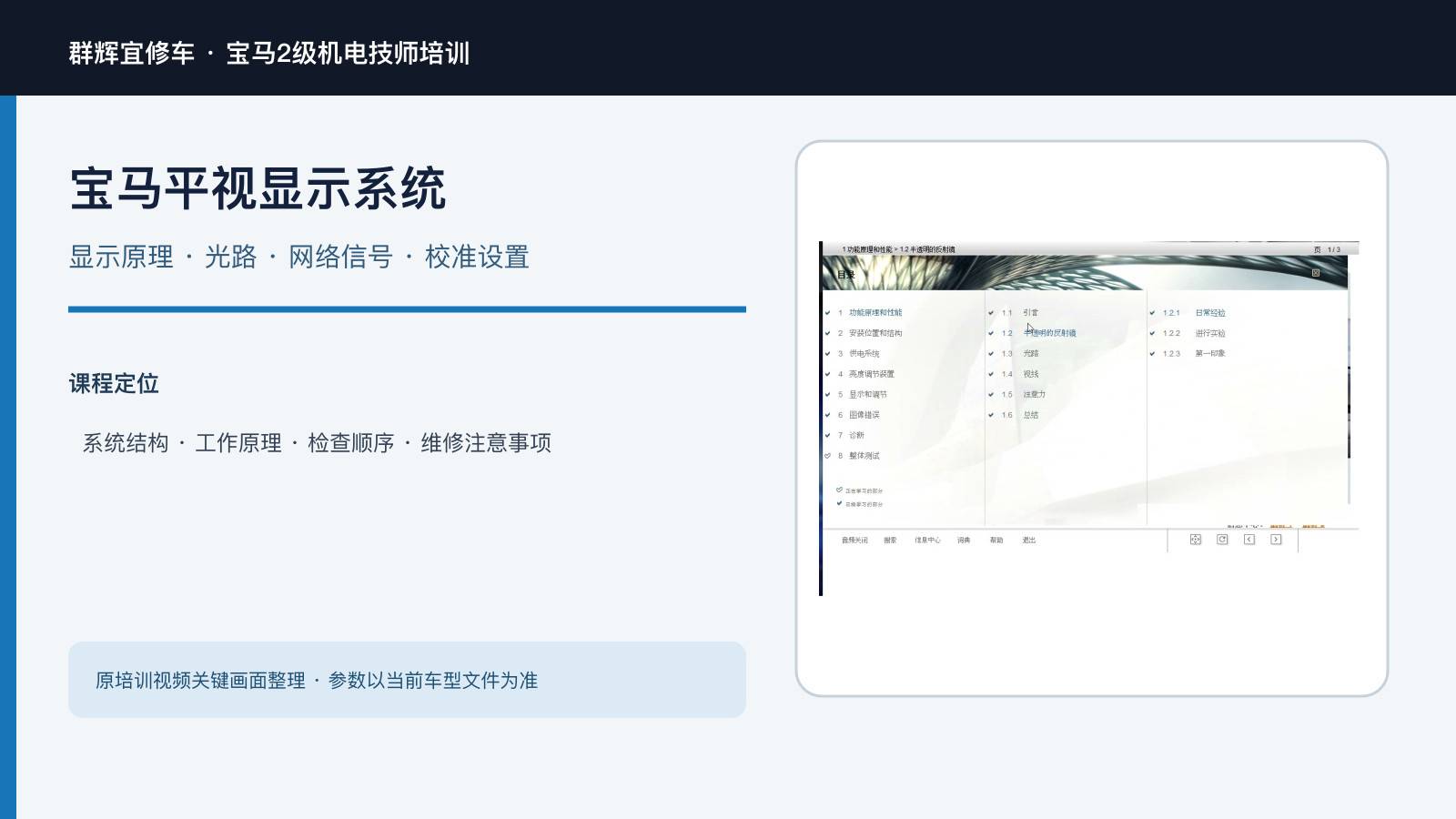Select chapter 7 诊断
The image size is (1456, 819).
(x=852, y=436)
